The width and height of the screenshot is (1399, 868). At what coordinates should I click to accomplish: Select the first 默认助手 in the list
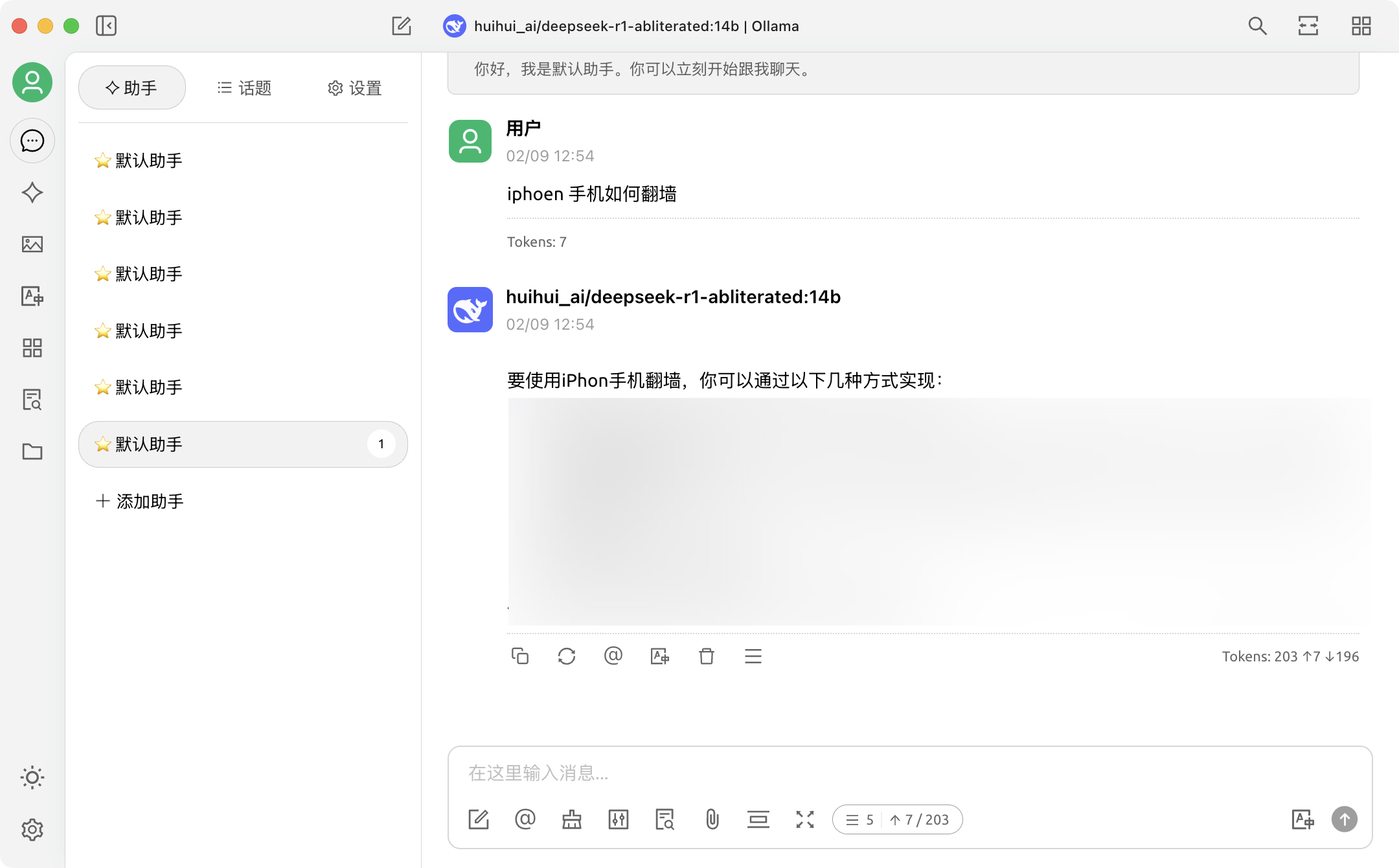(x=243, y=161)
